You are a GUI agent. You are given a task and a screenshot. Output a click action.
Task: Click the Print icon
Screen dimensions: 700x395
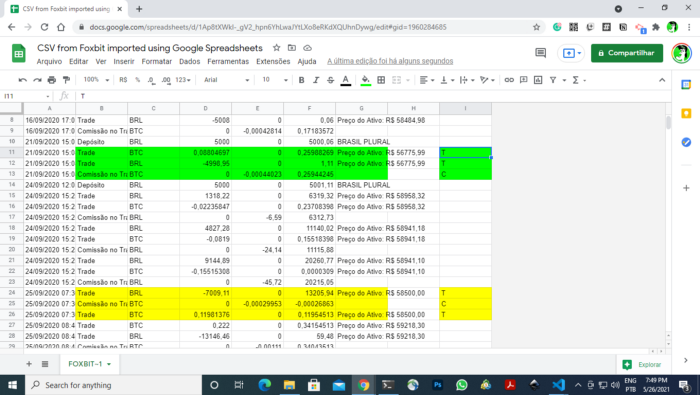pyautogui.click(x=52, y=80)
